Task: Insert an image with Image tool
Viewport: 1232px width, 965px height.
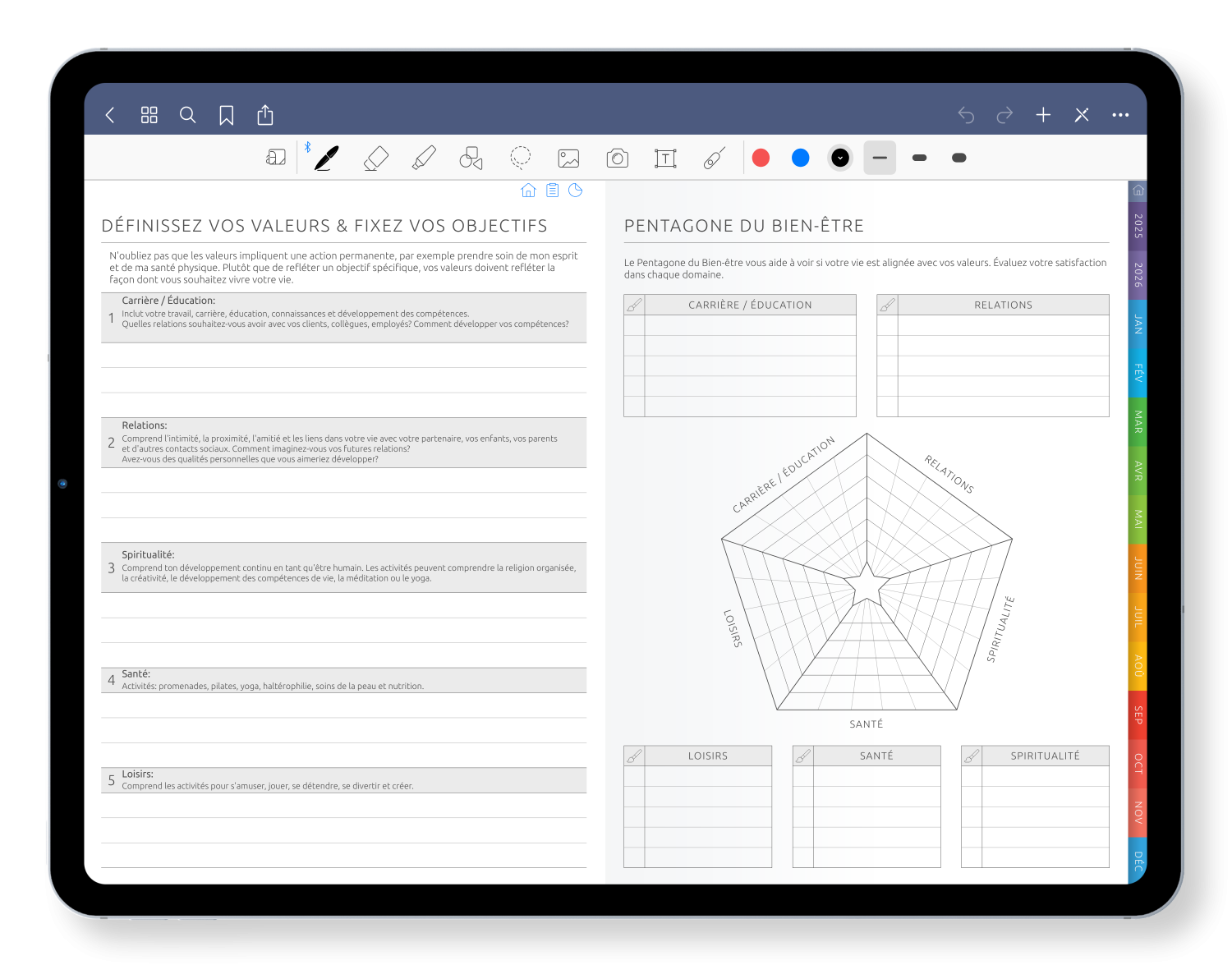Action: (568, 158)
